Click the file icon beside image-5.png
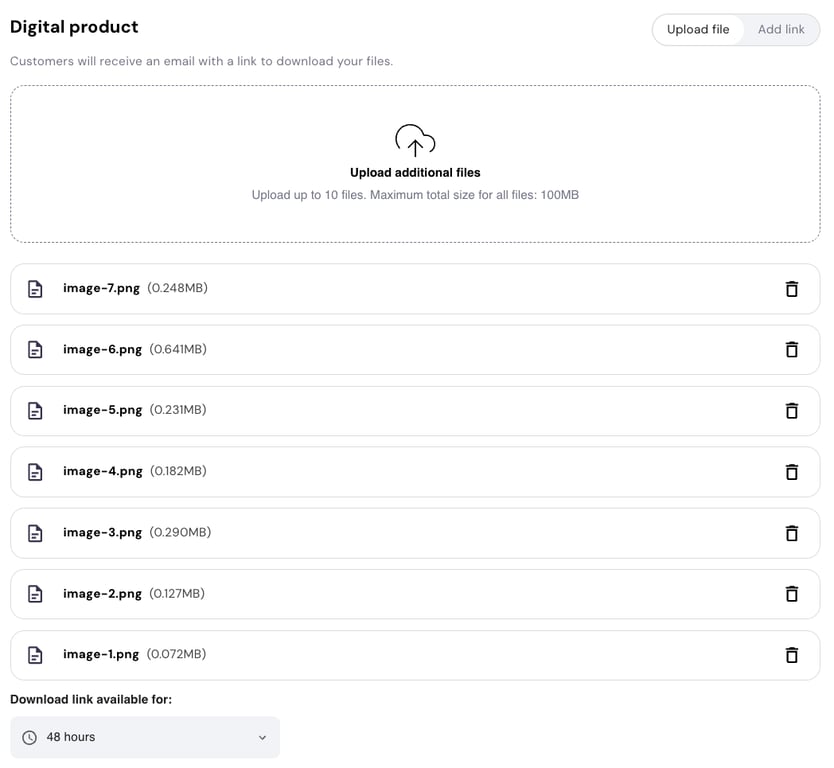 click(x=35, y=410)
